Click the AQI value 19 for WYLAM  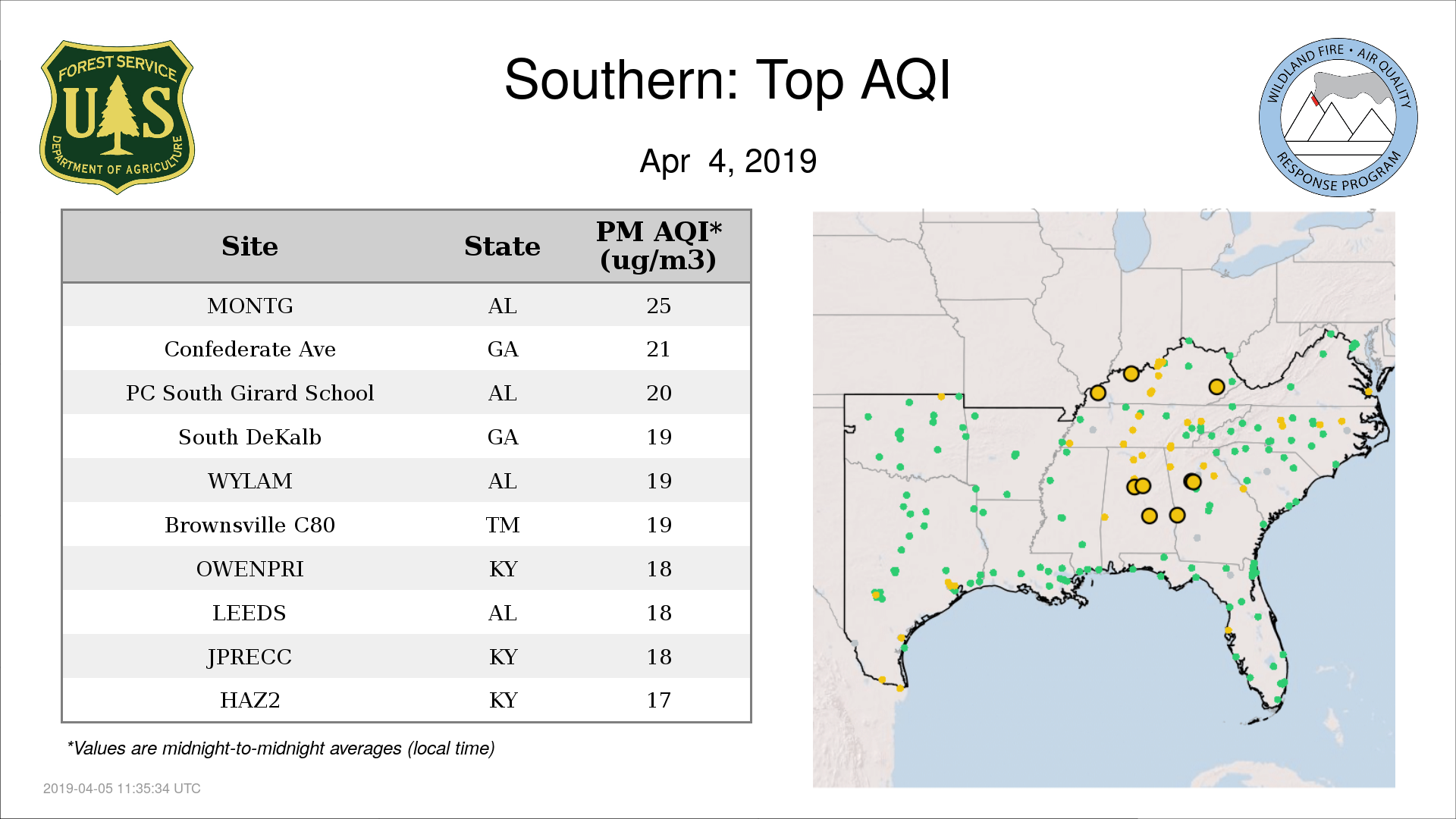click(x=658, y=481)
